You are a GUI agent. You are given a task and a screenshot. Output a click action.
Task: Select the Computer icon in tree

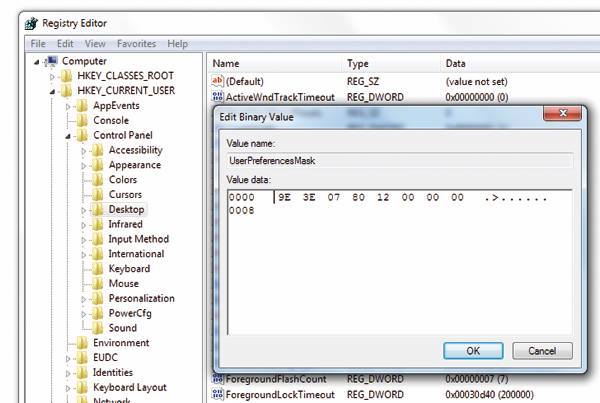click(52, 61)
